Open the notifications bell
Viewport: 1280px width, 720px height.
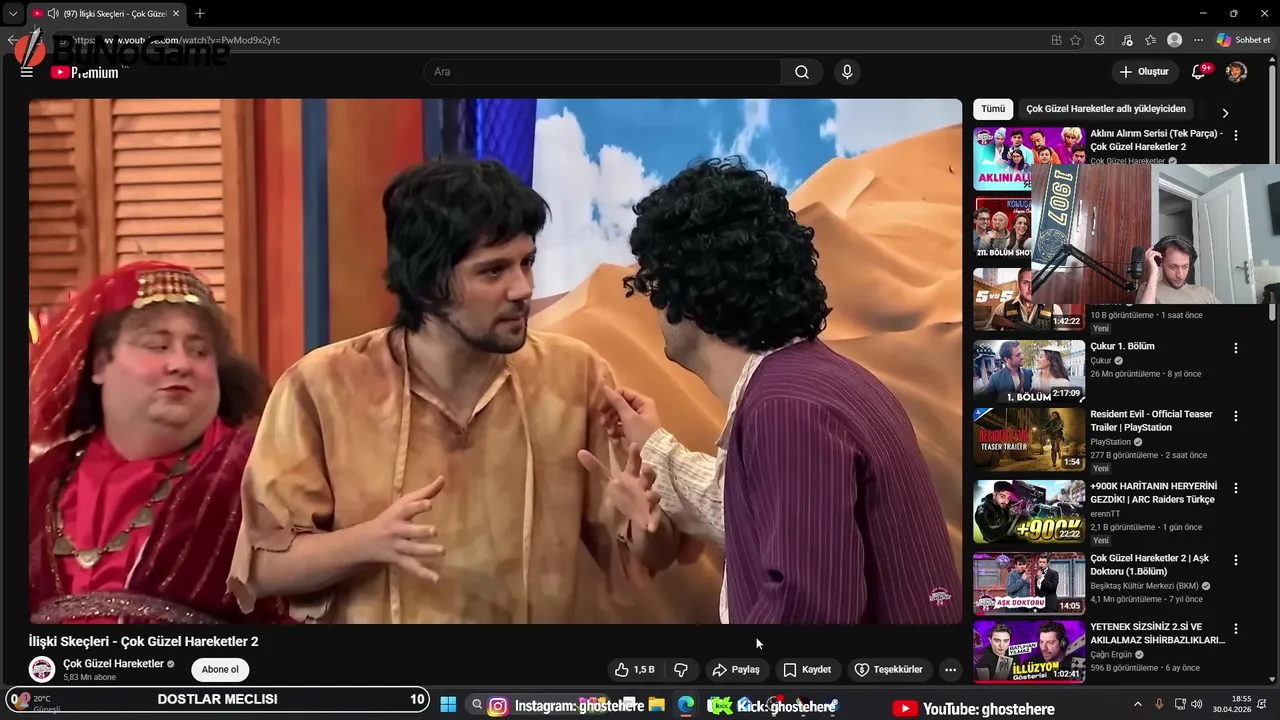click(1198, 72)
